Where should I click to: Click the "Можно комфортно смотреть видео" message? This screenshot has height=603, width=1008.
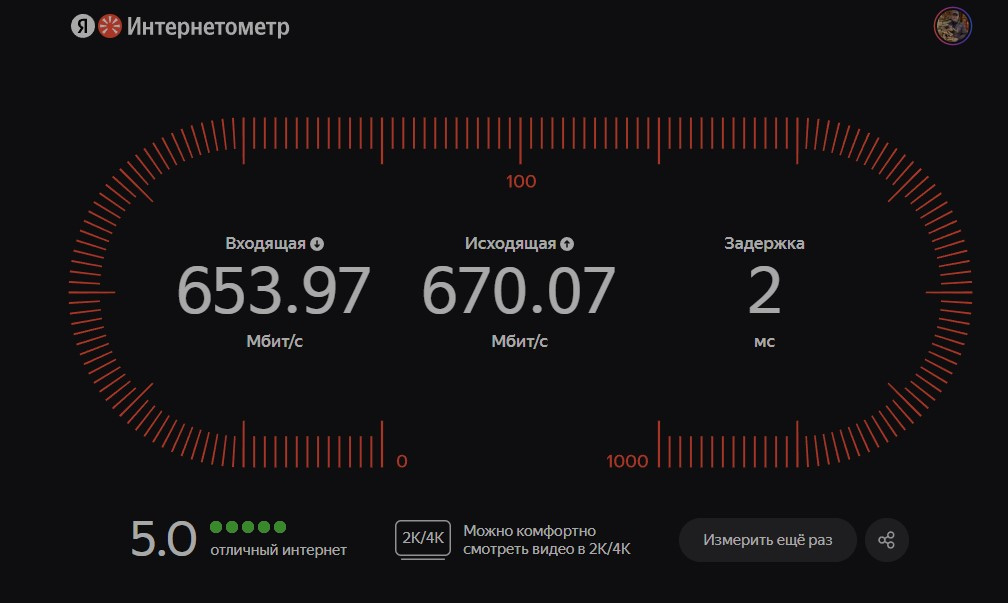pos(546,540)
